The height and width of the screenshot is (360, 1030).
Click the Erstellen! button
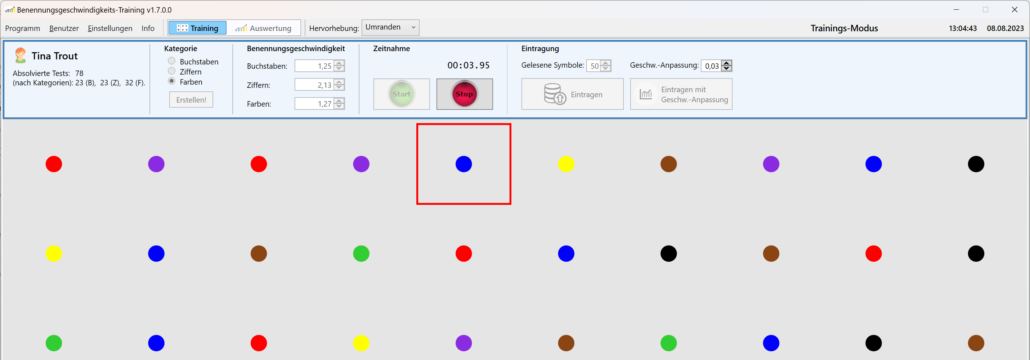[191, 100]
